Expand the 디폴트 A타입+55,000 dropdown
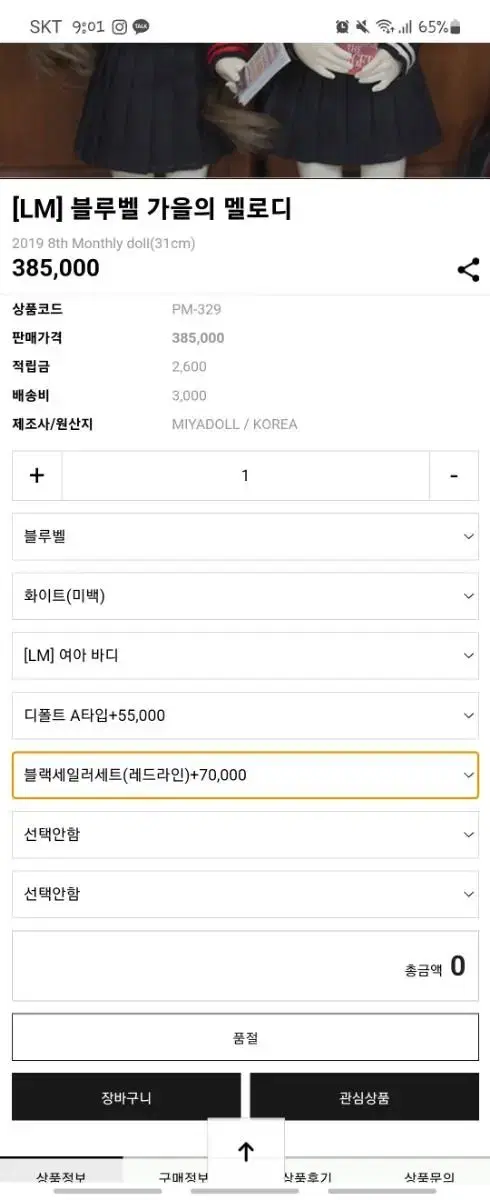 coord(245,716)
